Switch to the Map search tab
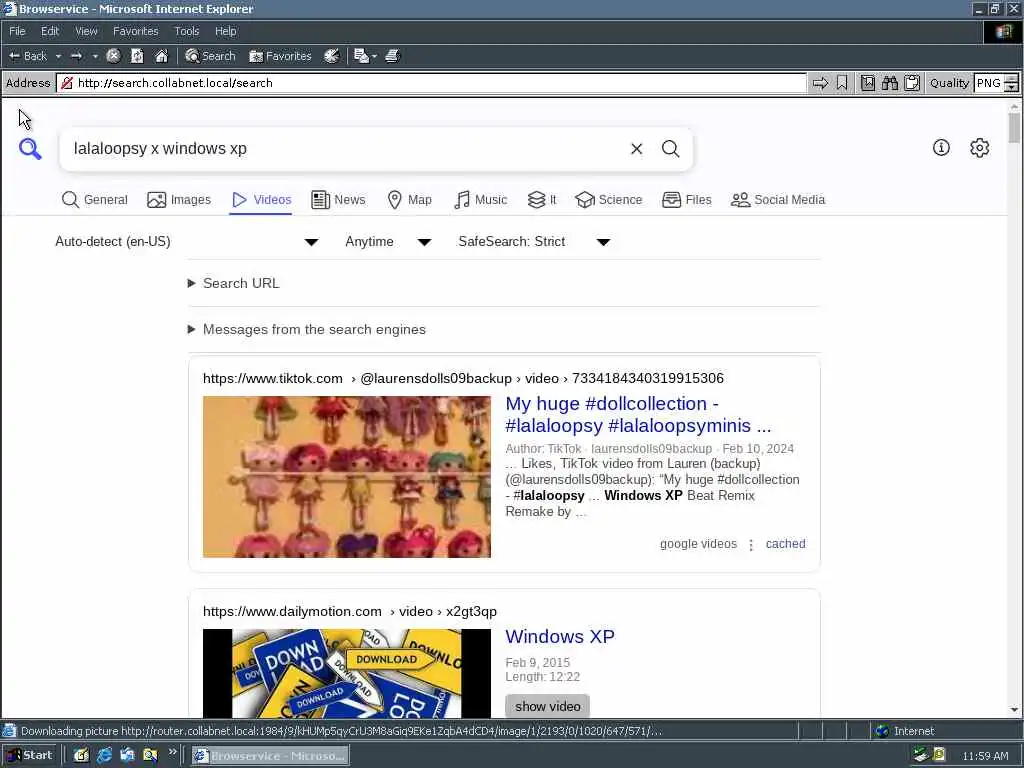 (409, 200)
